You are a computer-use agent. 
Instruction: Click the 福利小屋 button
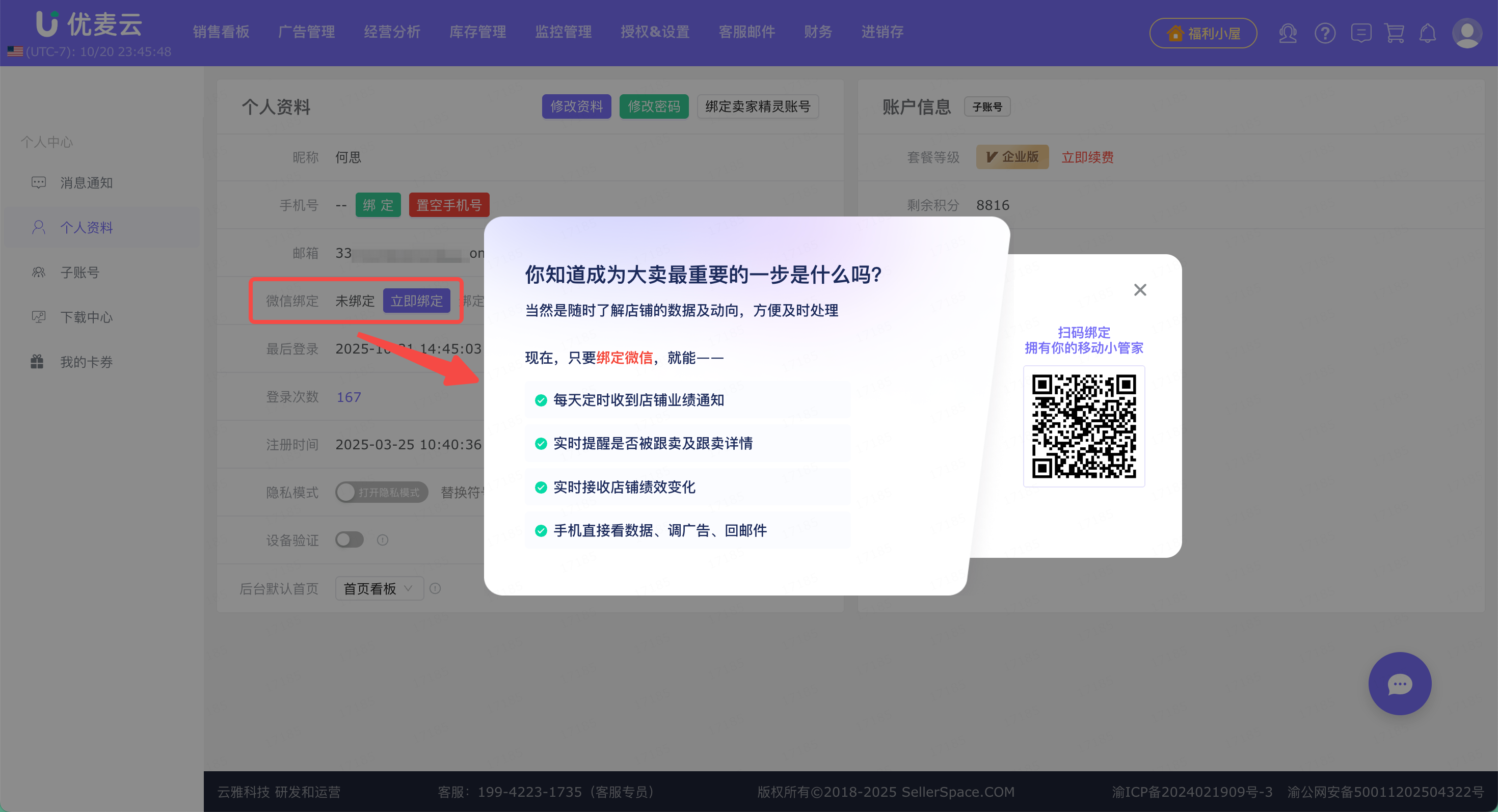(x=1202, y=33)
